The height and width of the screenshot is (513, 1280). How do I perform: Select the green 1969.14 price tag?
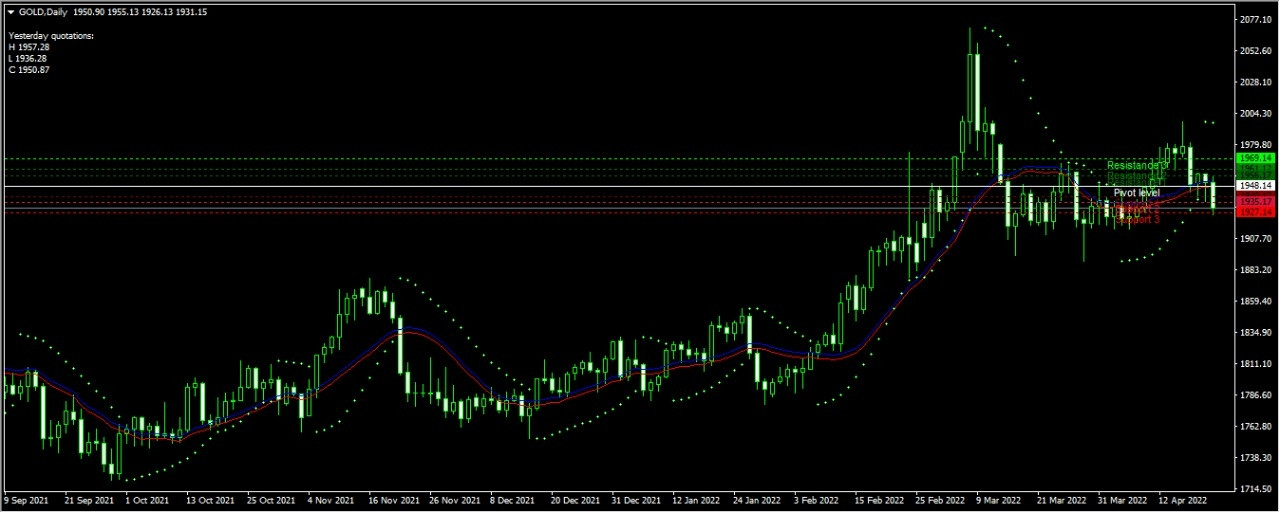pos(1254,159)
